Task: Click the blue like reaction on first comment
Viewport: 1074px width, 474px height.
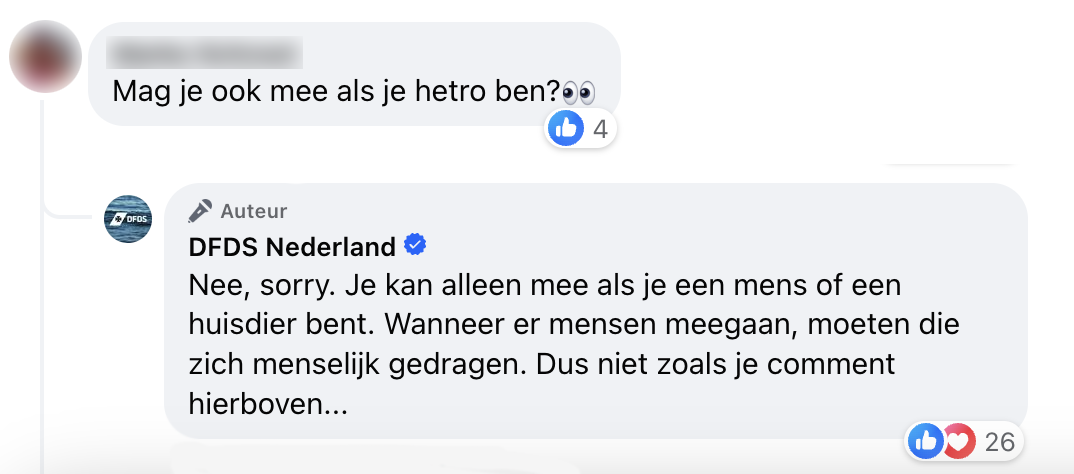Action: pyautogui.click(x=566, y=128)
